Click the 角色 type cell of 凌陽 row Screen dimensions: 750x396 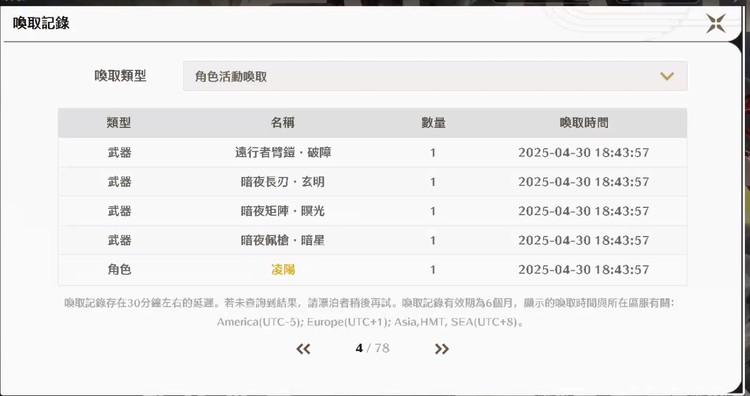[x=119, y=269]
